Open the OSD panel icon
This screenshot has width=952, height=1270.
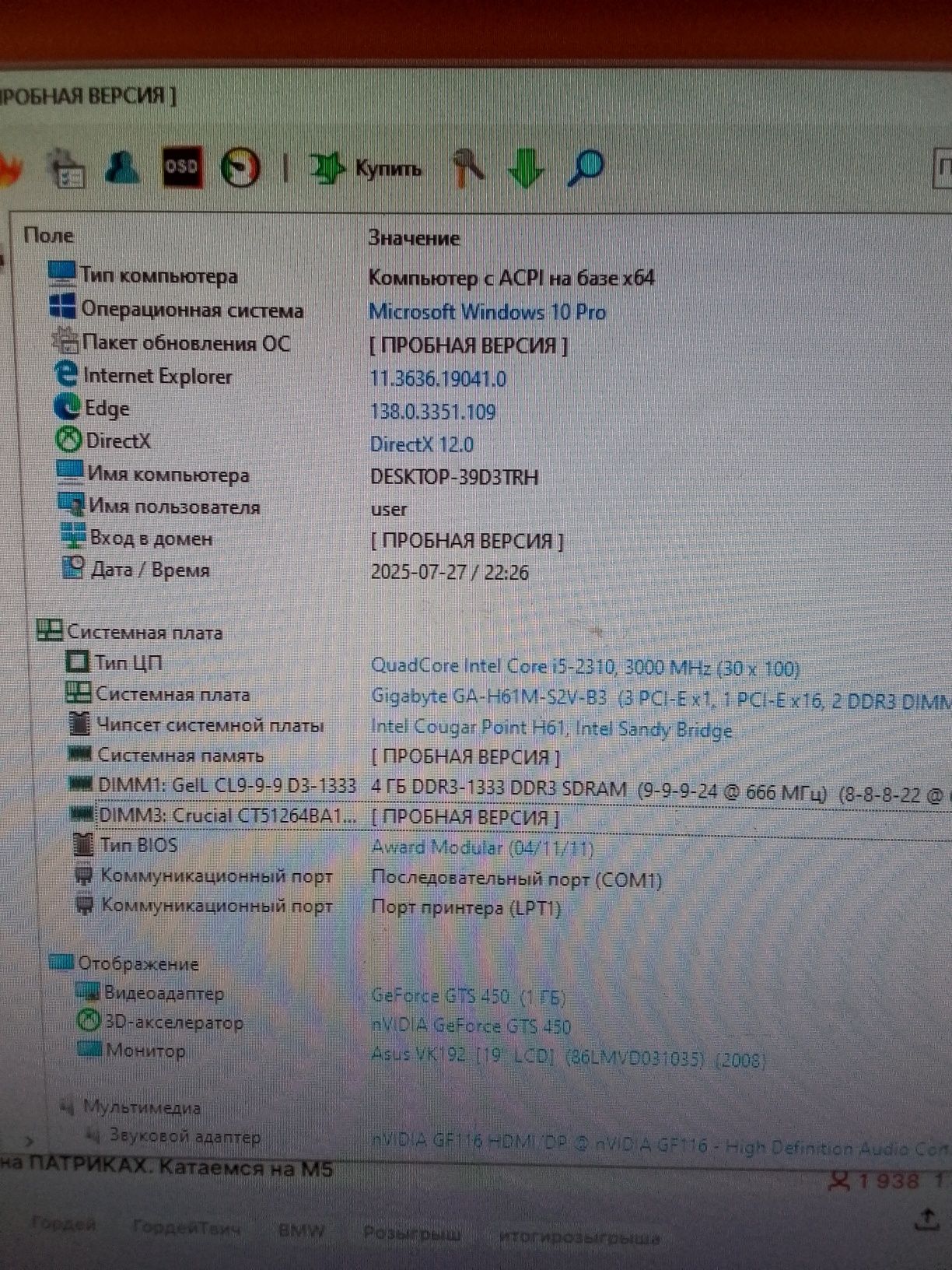point(182,167)
